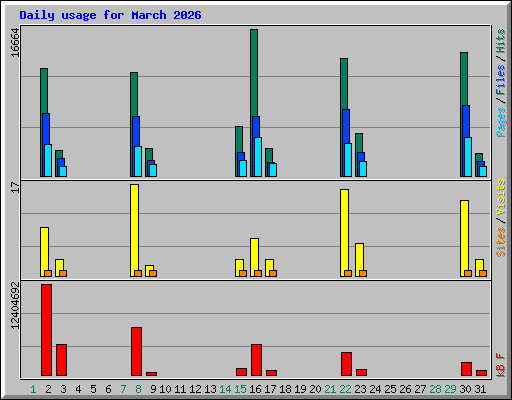Select day label 25 on the axis
The width and height of the screenshot is (512, 400).
390,389
